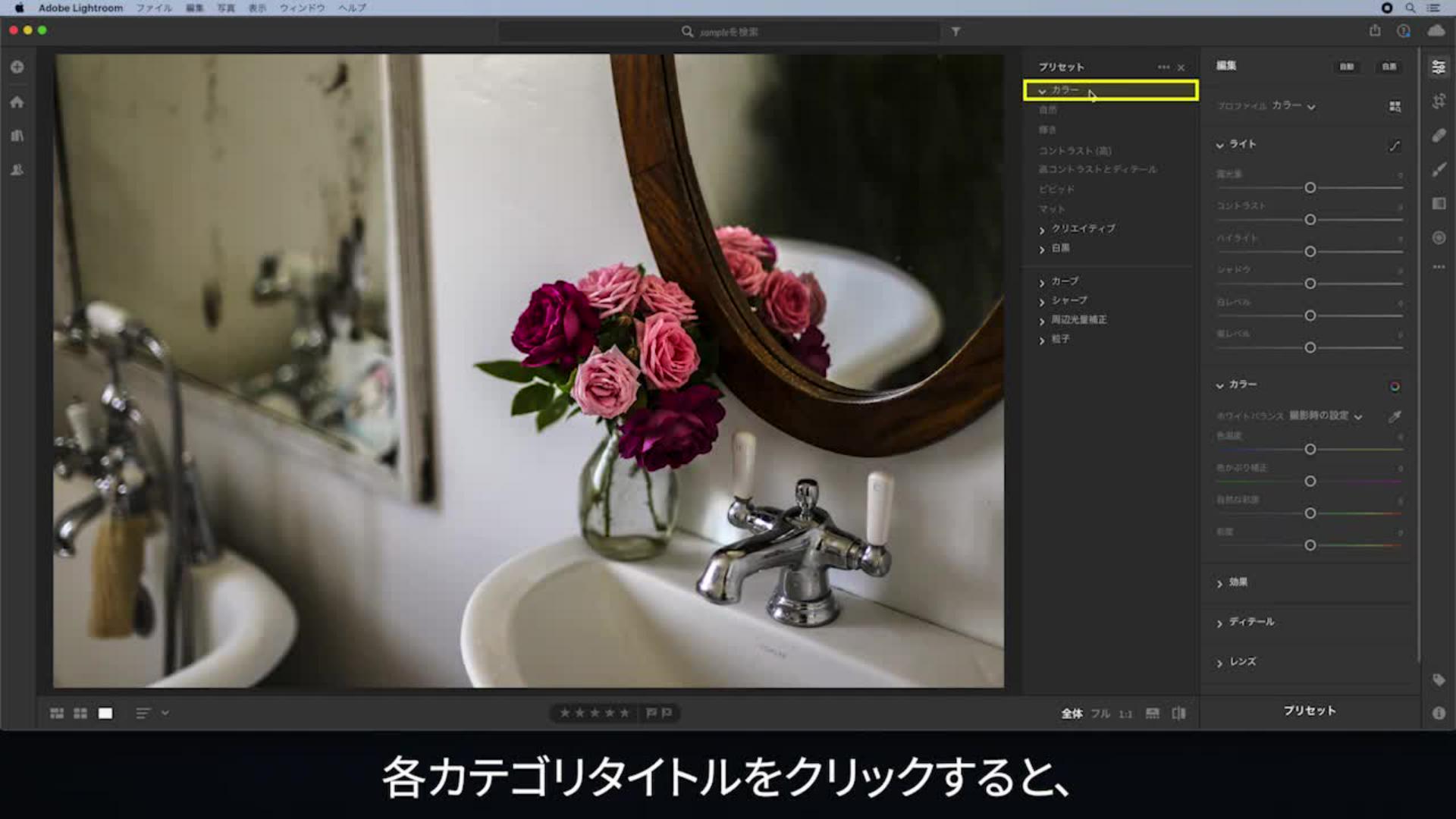
Task: Switch to photo grid view
Action: pos(57,713)
